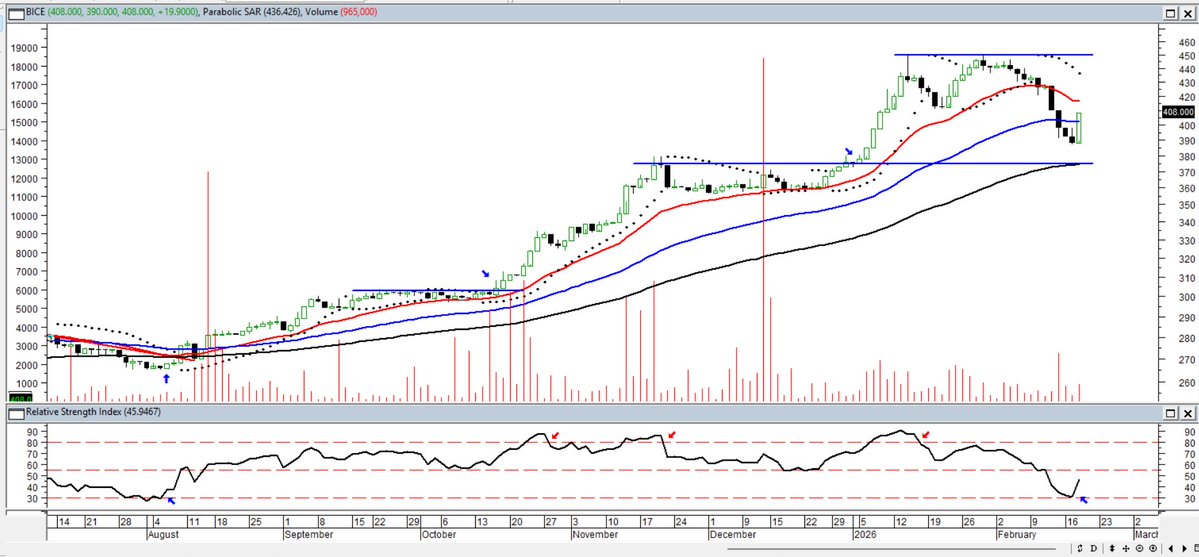The width and height of the screenshot is (1199, 557).
Task: Close the Relative Strength Index pane
Action: tap(1187, 413)
